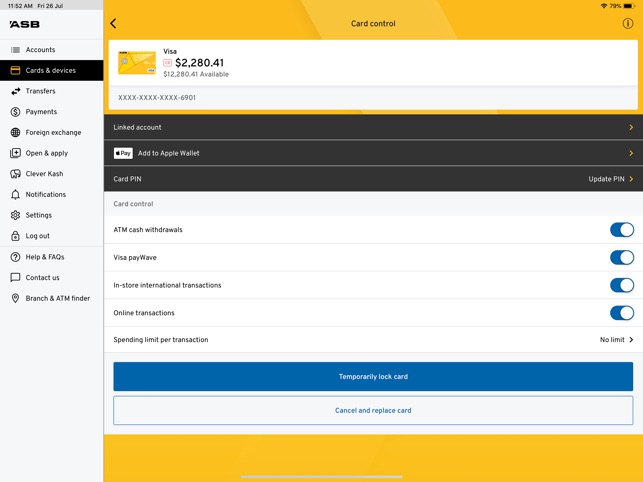Image resolution: width=643 pixels, height=482 pixels.
Task: Click the Cards & devices card icon
Action: point(15,70)
